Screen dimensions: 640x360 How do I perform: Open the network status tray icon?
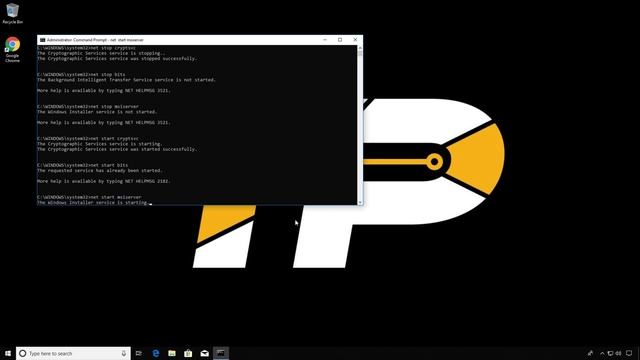(610, 353)
